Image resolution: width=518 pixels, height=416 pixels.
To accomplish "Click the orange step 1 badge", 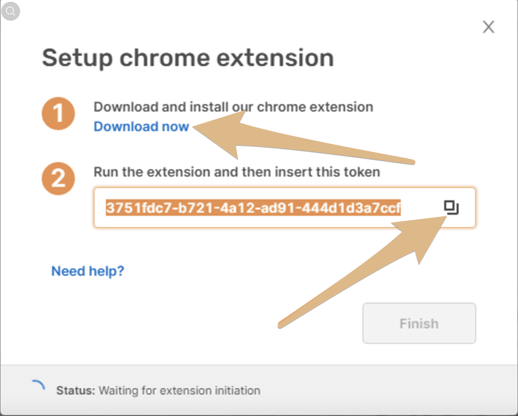I will coord(58,114).
